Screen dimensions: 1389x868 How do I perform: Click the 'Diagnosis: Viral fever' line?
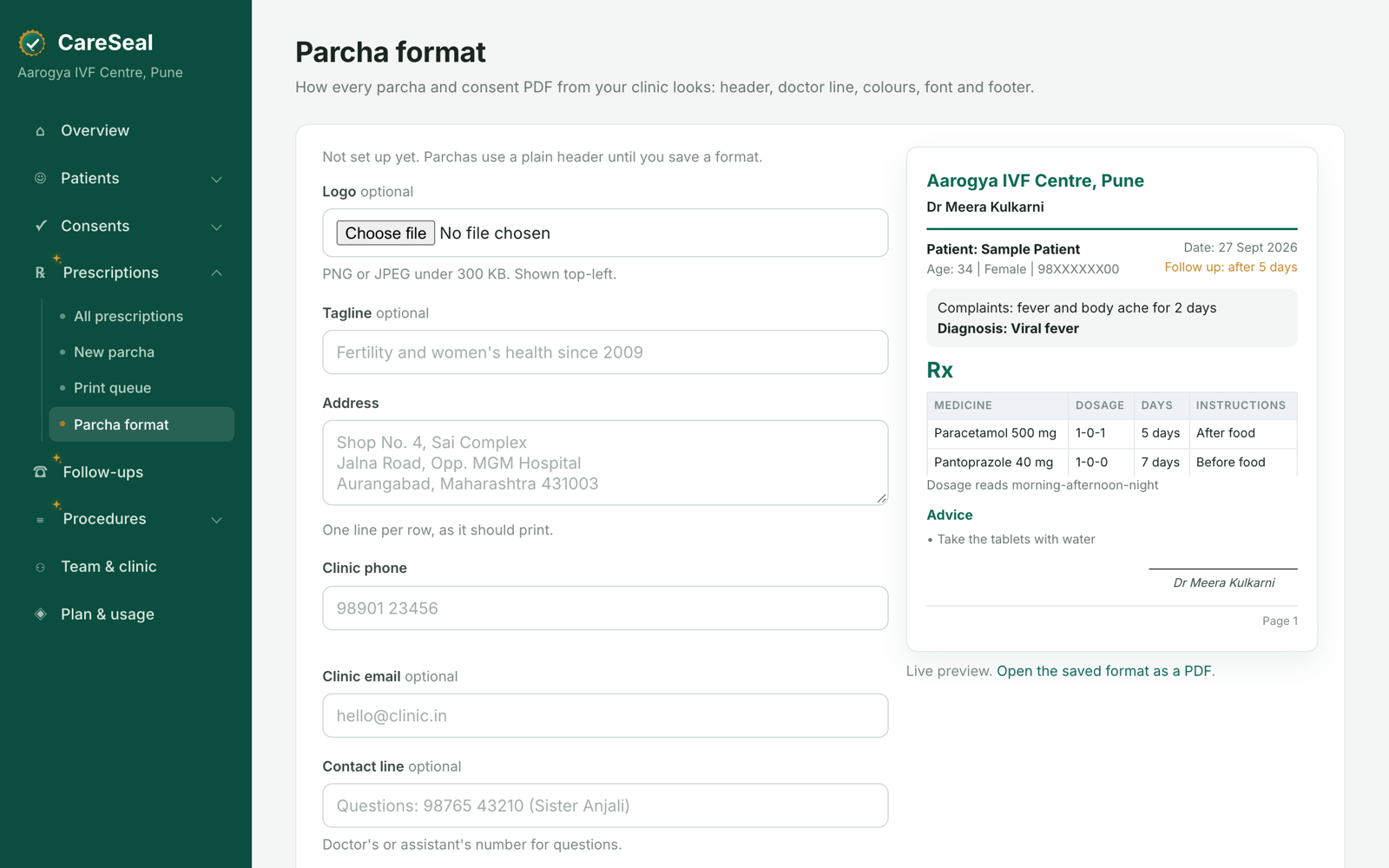pos(1008,329)
